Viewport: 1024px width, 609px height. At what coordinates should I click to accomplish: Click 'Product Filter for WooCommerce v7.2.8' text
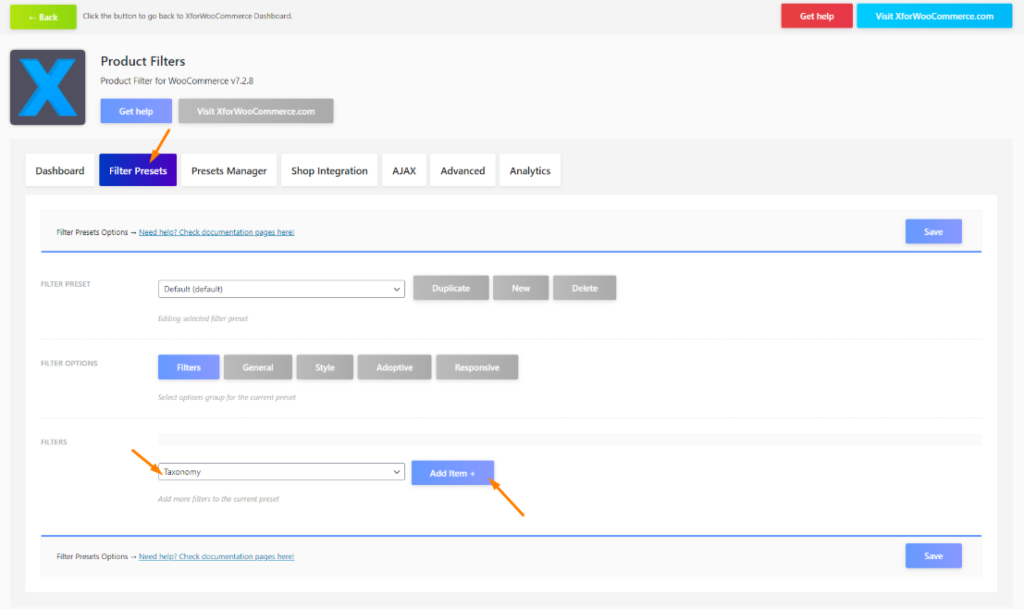[x=177, y=81]
